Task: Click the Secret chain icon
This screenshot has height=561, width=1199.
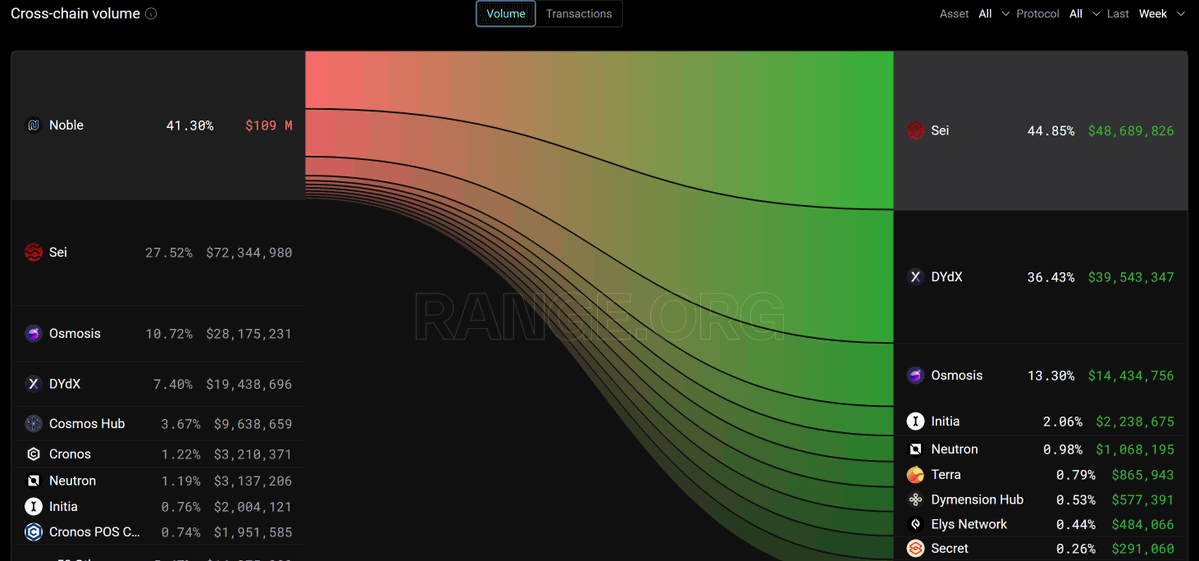Action: (915, 549)
